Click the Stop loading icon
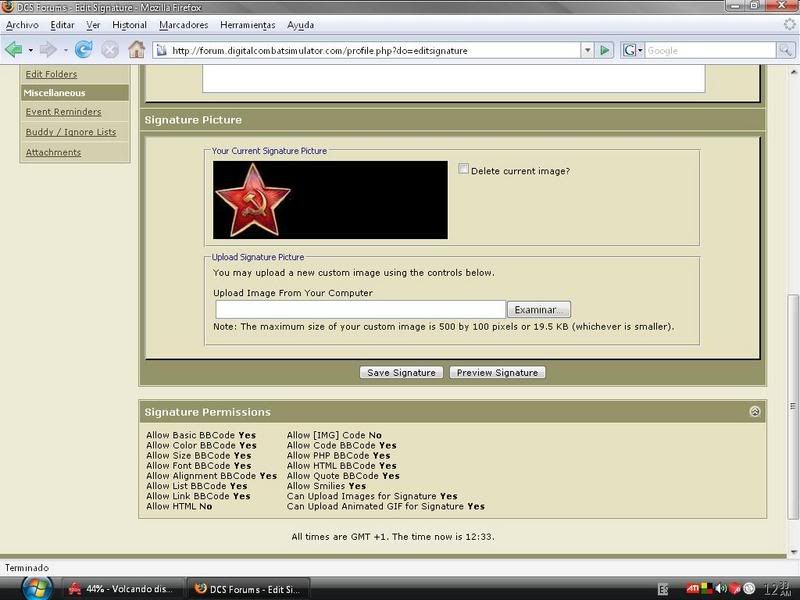800x600 pixels. [110, 50]
